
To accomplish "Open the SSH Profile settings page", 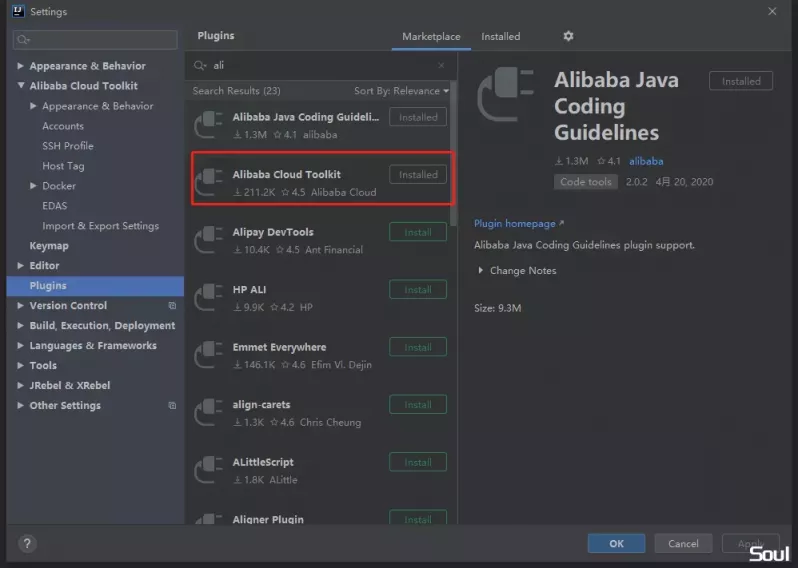I will 68,146.
